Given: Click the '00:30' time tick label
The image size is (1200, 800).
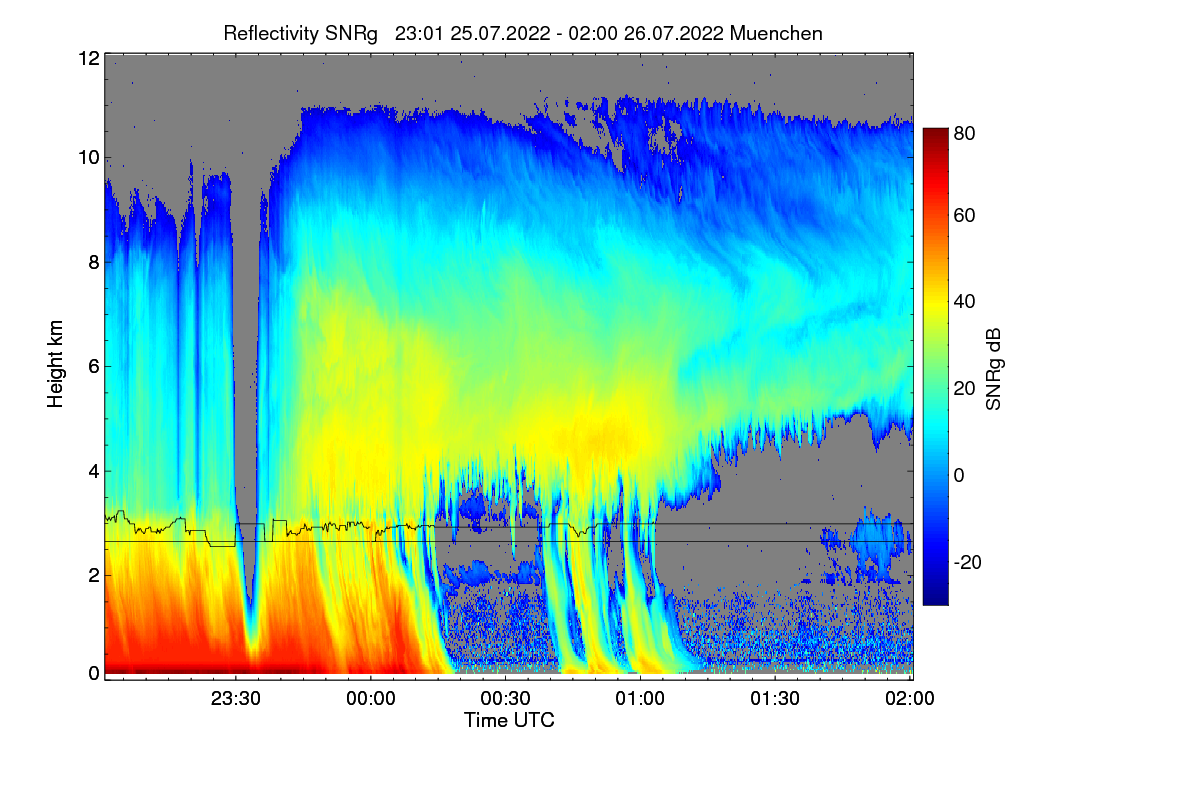Looking at the screenshot, I should 505,699.
